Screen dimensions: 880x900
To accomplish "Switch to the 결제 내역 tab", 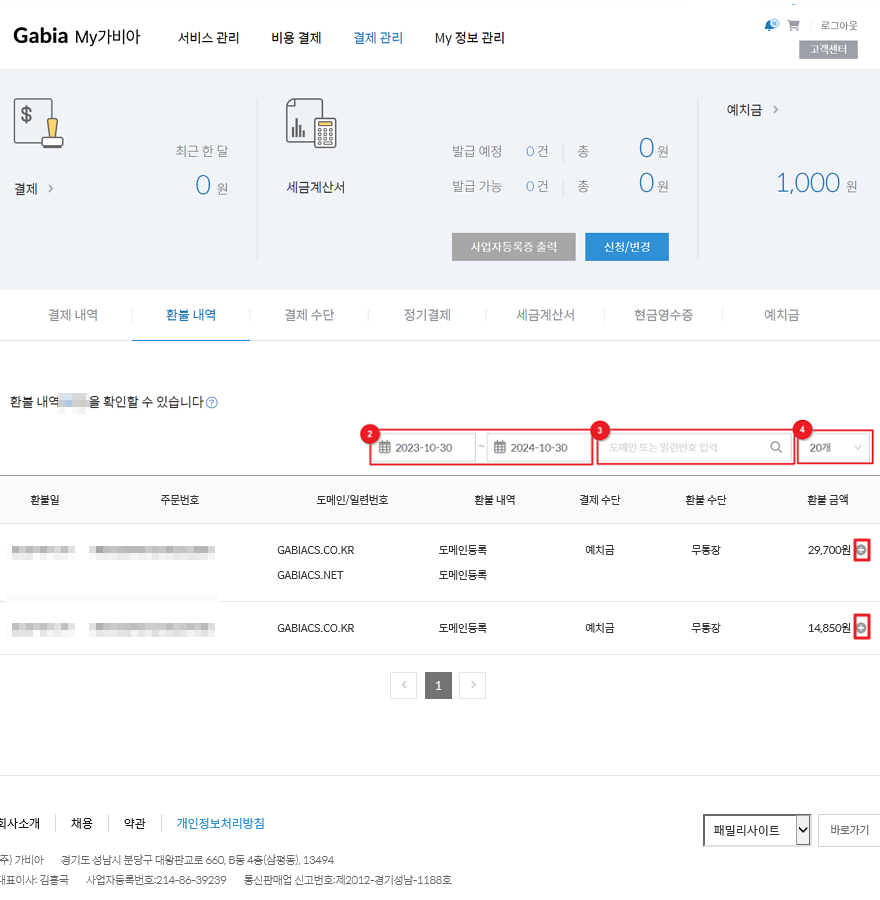I will click(x=73, y=315).
